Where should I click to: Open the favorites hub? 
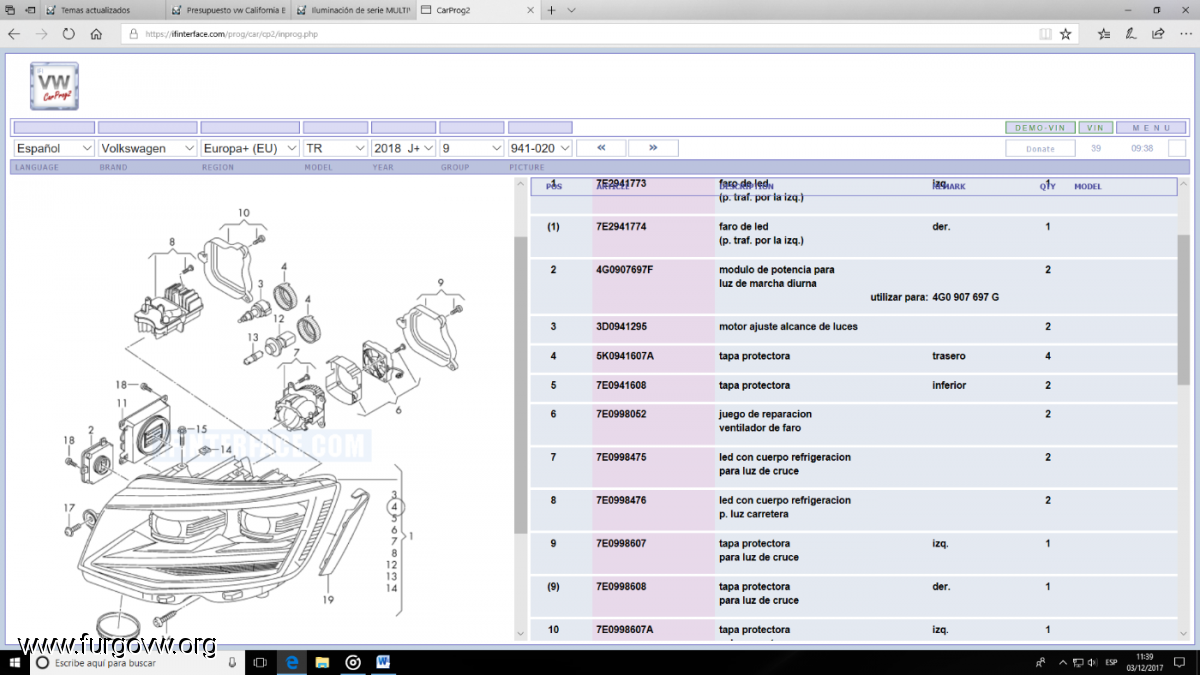[1104, 34]
